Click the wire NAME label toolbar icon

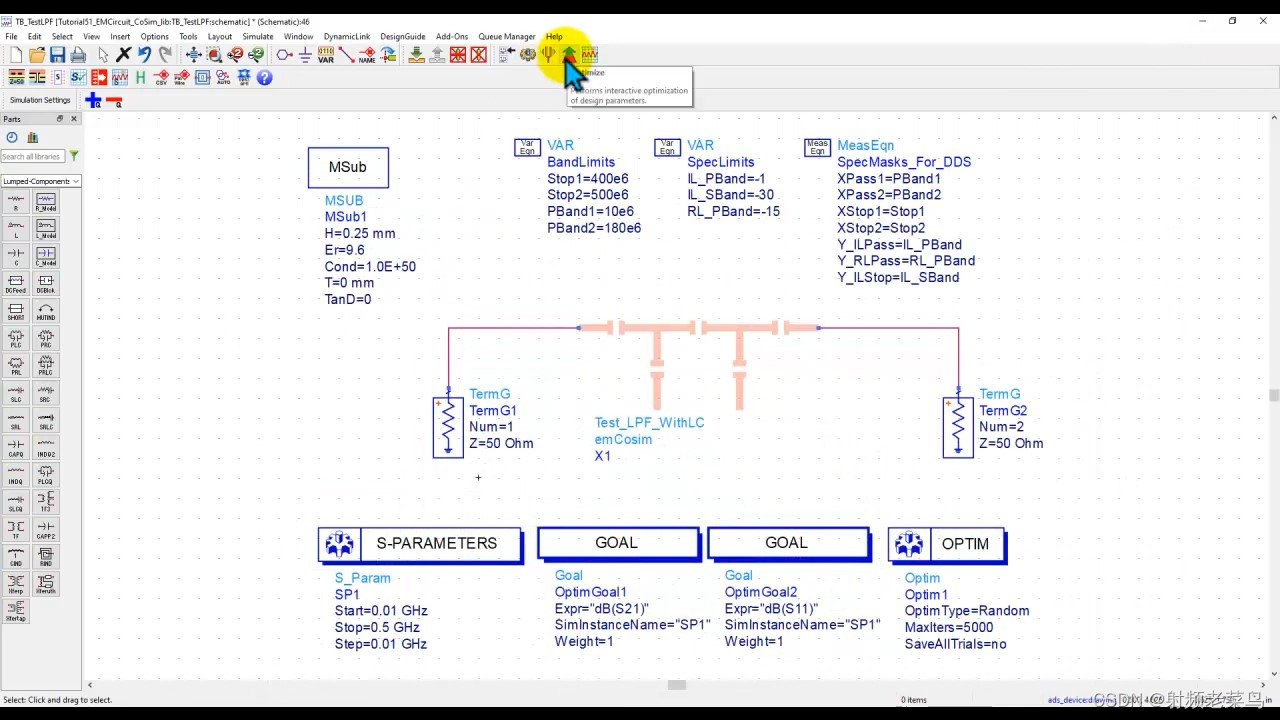366,55
